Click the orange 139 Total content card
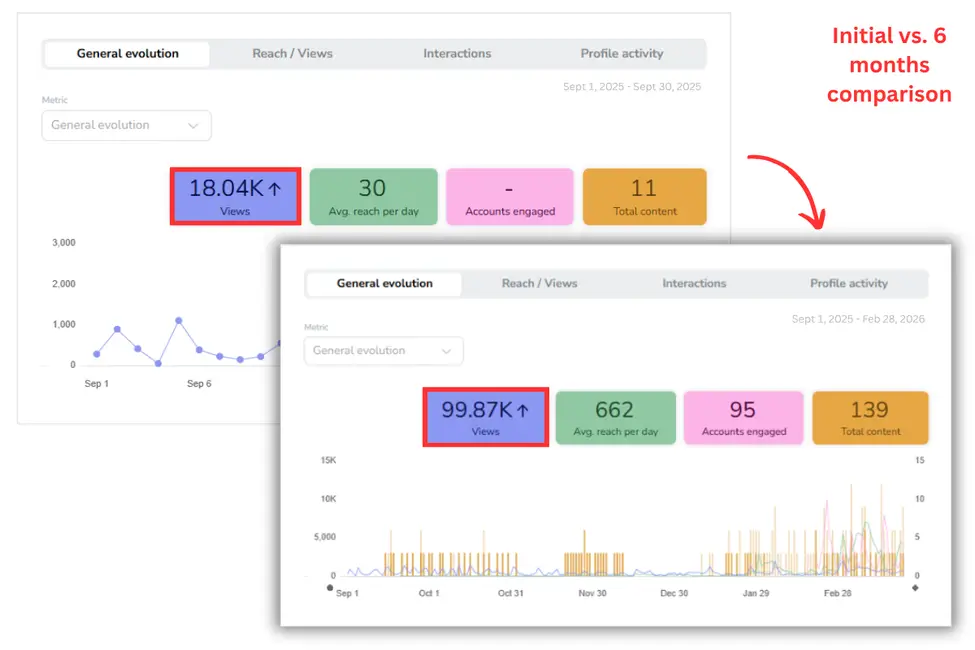975x650 pixels. click(x=870, y=417)
